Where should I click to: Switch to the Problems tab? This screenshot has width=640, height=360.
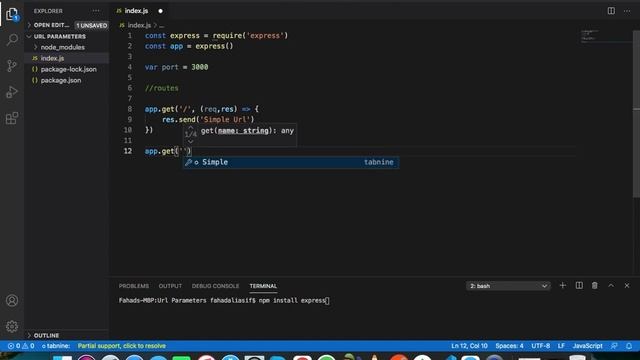click(x=134, y=286)
